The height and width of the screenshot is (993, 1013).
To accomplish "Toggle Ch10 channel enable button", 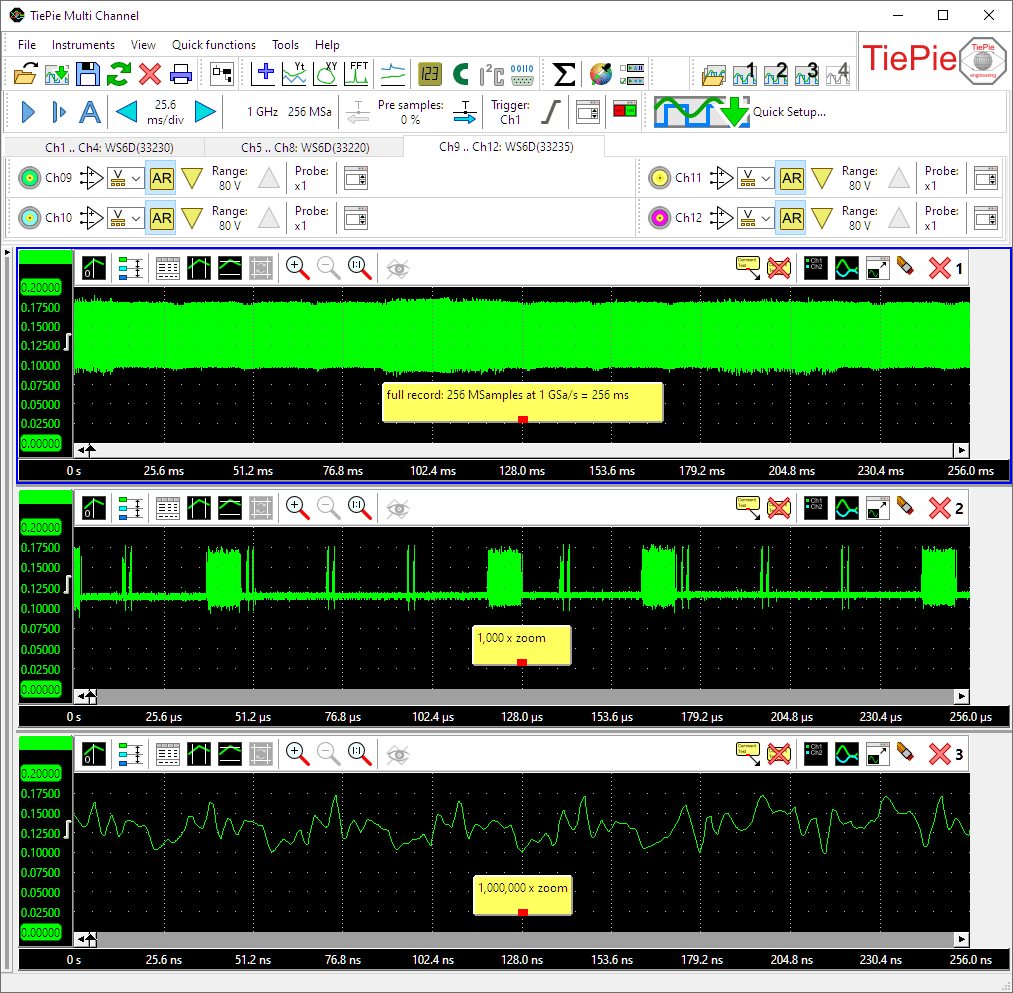I will 28,218.
